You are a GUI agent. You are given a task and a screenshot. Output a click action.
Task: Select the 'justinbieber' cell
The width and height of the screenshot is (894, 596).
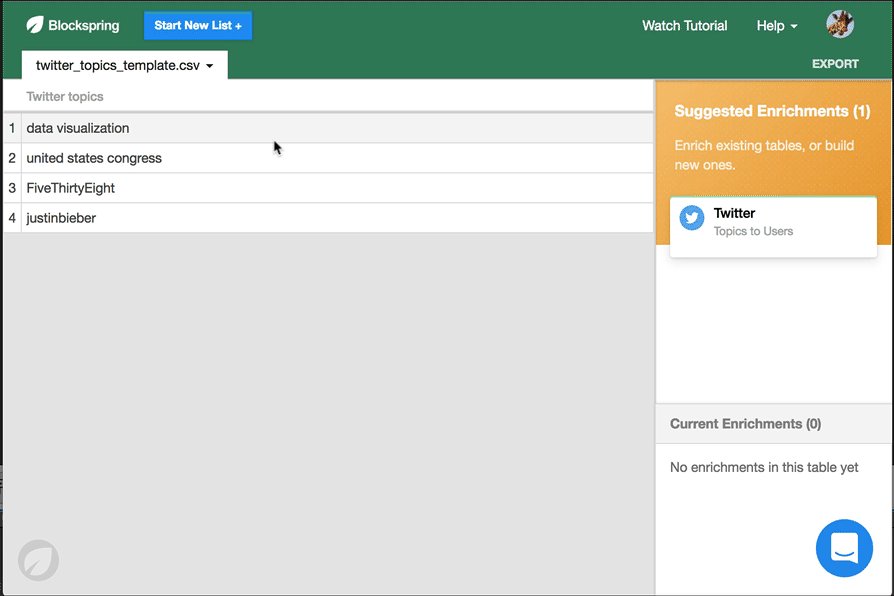[x=337, y=218]
